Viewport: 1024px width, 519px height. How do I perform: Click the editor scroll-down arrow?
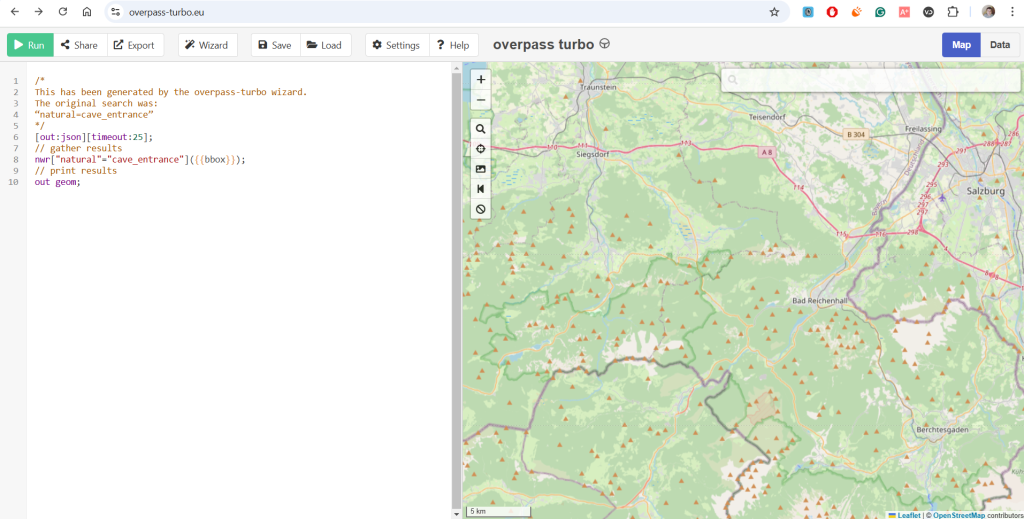[456, 514]
